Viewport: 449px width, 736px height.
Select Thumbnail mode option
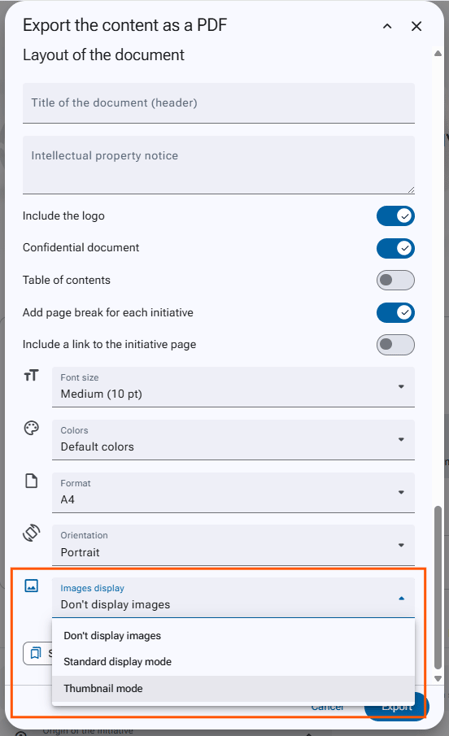(x=233, y=689)
